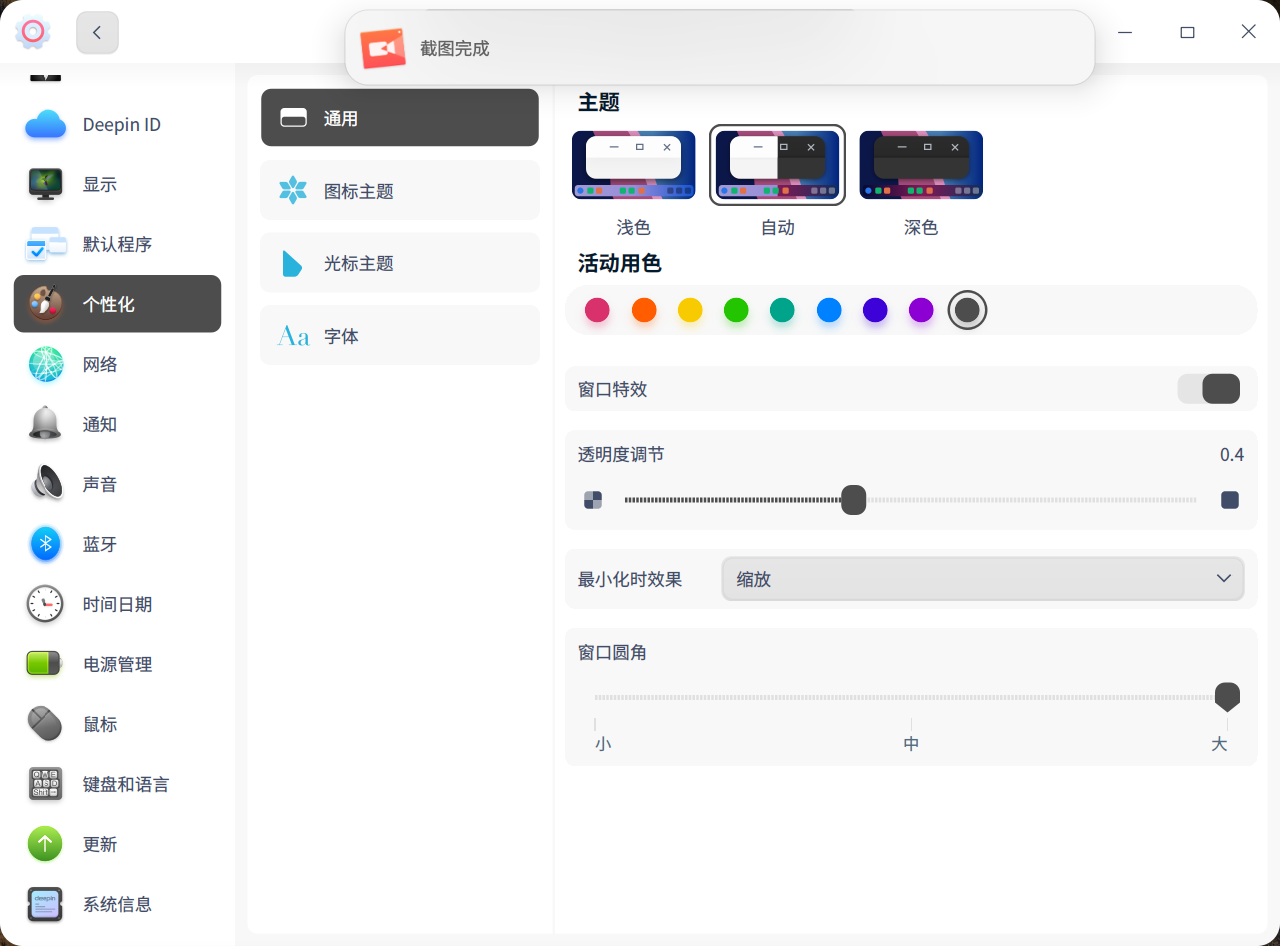Image resolution: width=1280 pixels, height=946 pixels.
Task: Open 默认程序 default programs label
Action: point(118,244)
